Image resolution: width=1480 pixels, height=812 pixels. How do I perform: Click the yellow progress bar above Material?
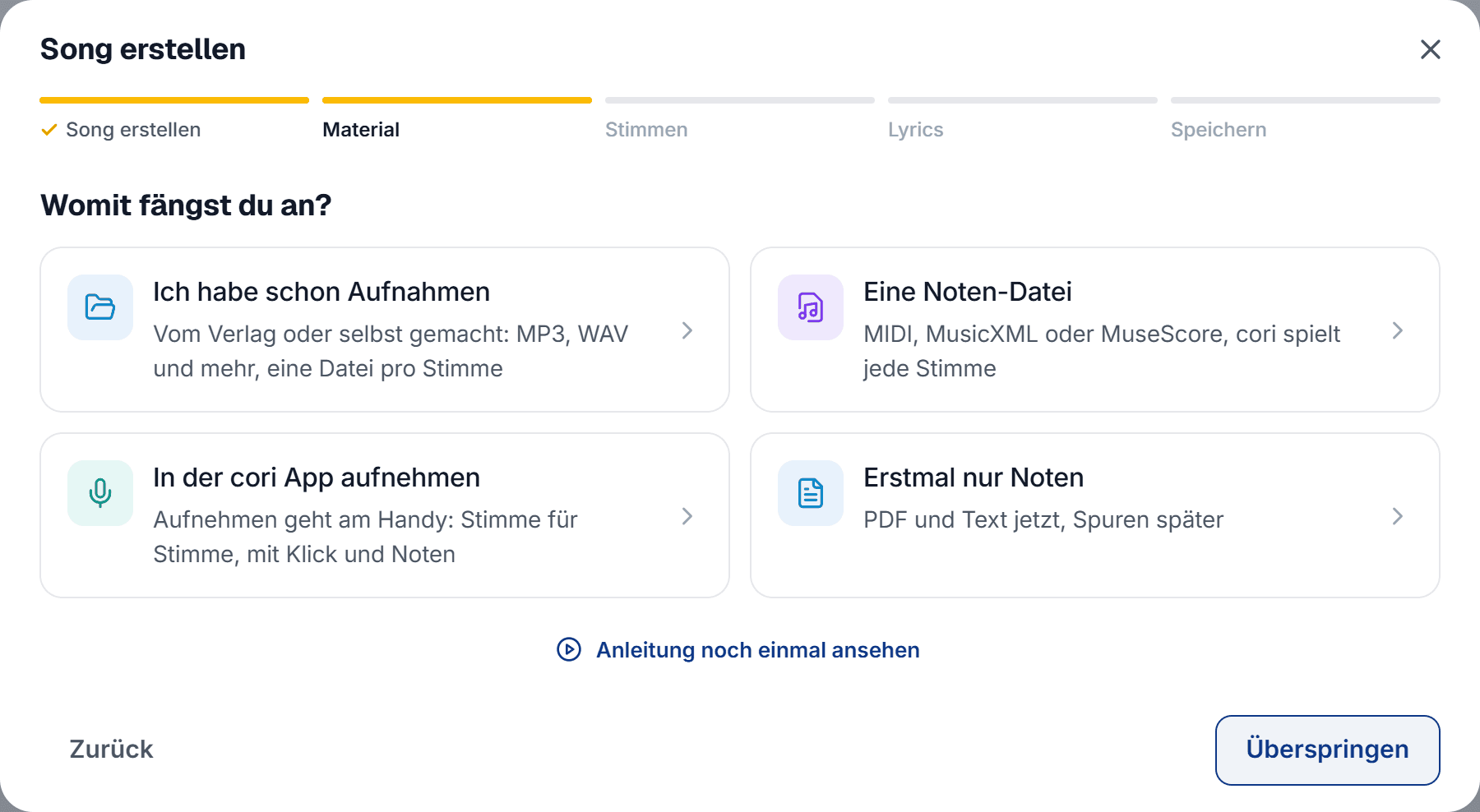pyautogui.click(x=457, y=100)
